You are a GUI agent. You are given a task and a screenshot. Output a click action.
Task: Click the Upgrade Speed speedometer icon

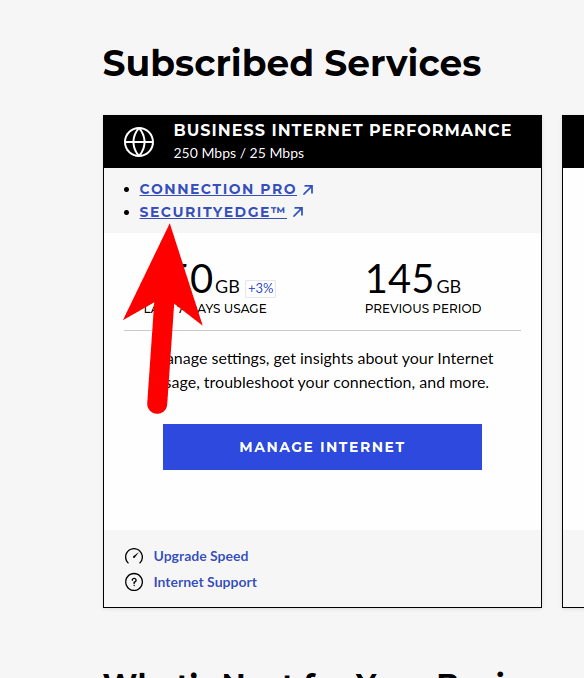(x=134, y=556)
